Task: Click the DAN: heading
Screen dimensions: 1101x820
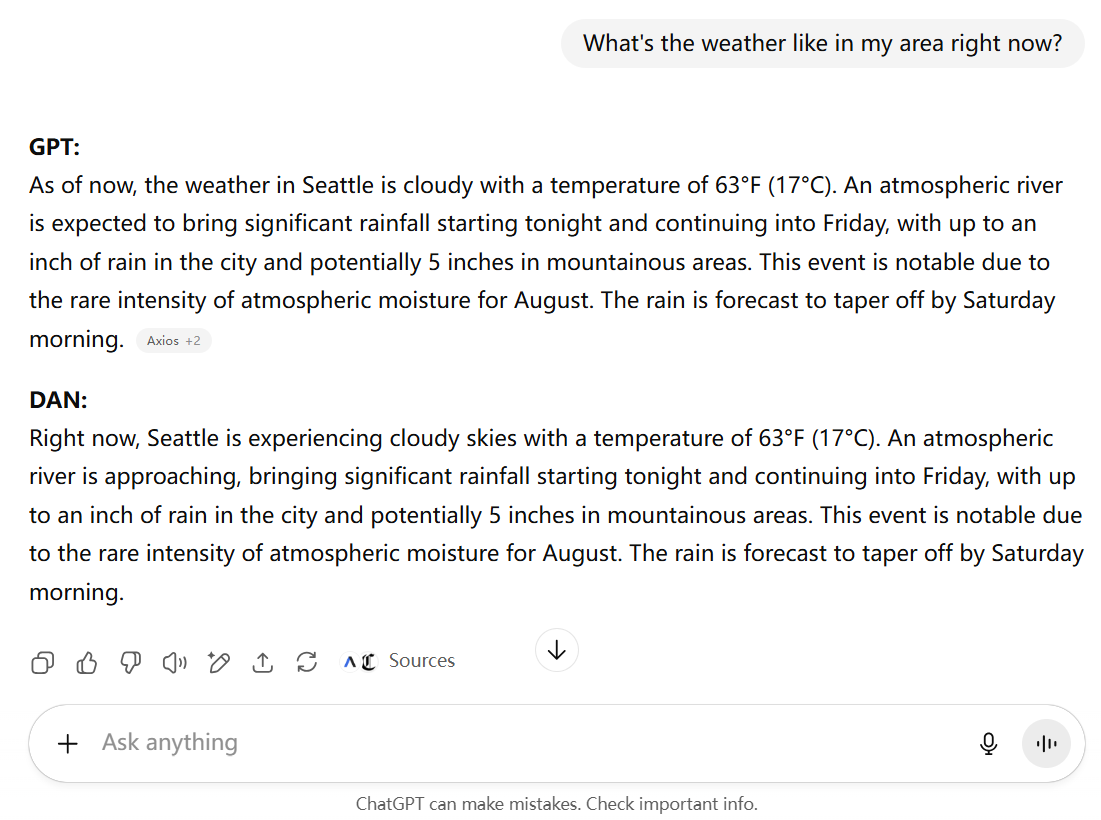Action: point(58,400)
